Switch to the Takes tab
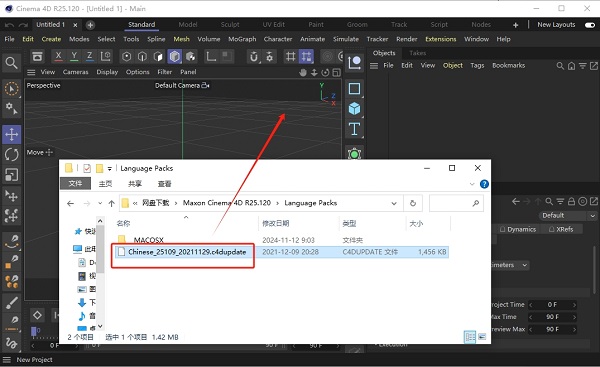The width and height of the screenshot is (600, 367). point(417,53)
